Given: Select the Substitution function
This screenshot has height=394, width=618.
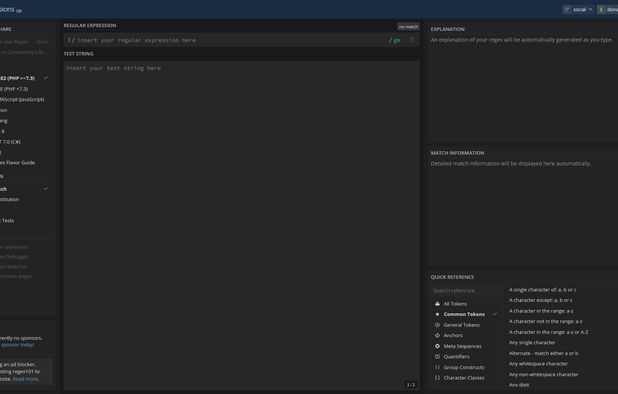Looking at the screenshot, I should coord(24,199).
